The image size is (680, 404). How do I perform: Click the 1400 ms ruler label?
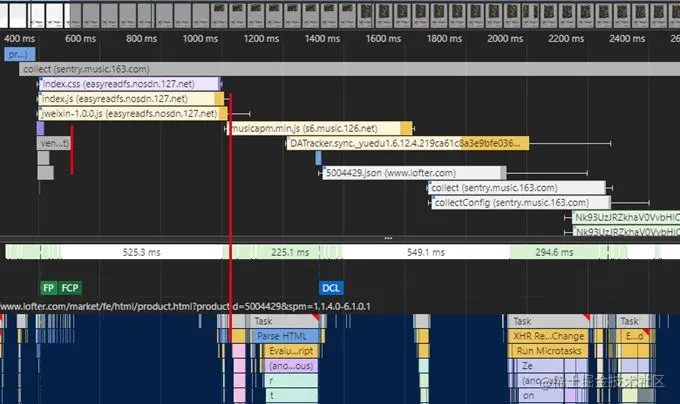(322, 39)
